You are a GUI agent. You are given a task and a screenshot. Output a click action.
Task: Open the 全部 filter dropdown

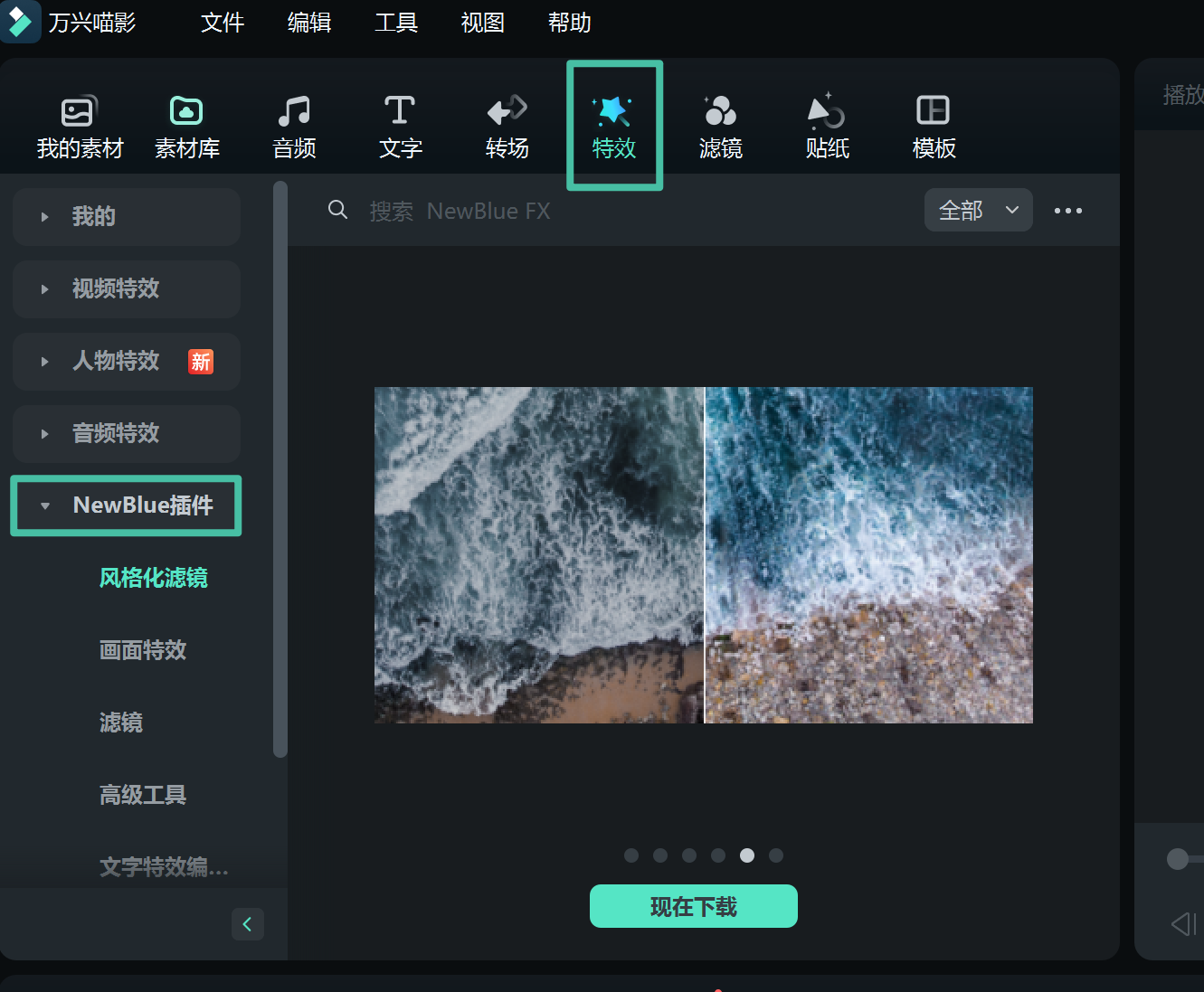(x=978, y=209)
